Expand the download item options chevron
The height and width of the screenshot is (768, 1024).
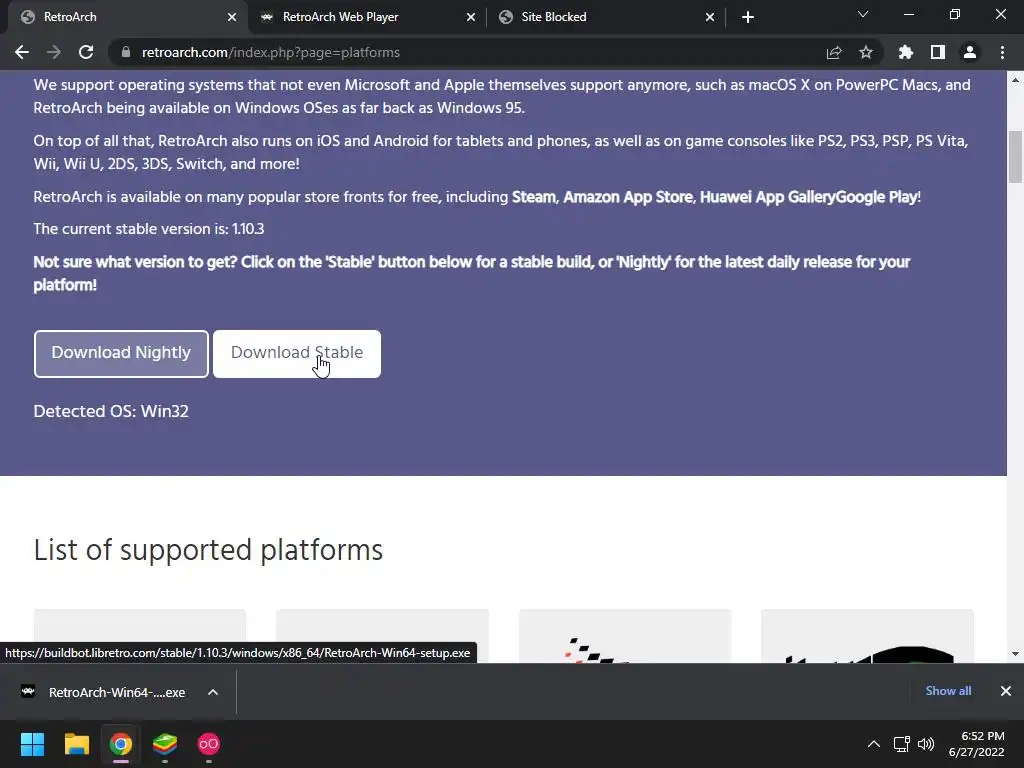tap(213, 692)
